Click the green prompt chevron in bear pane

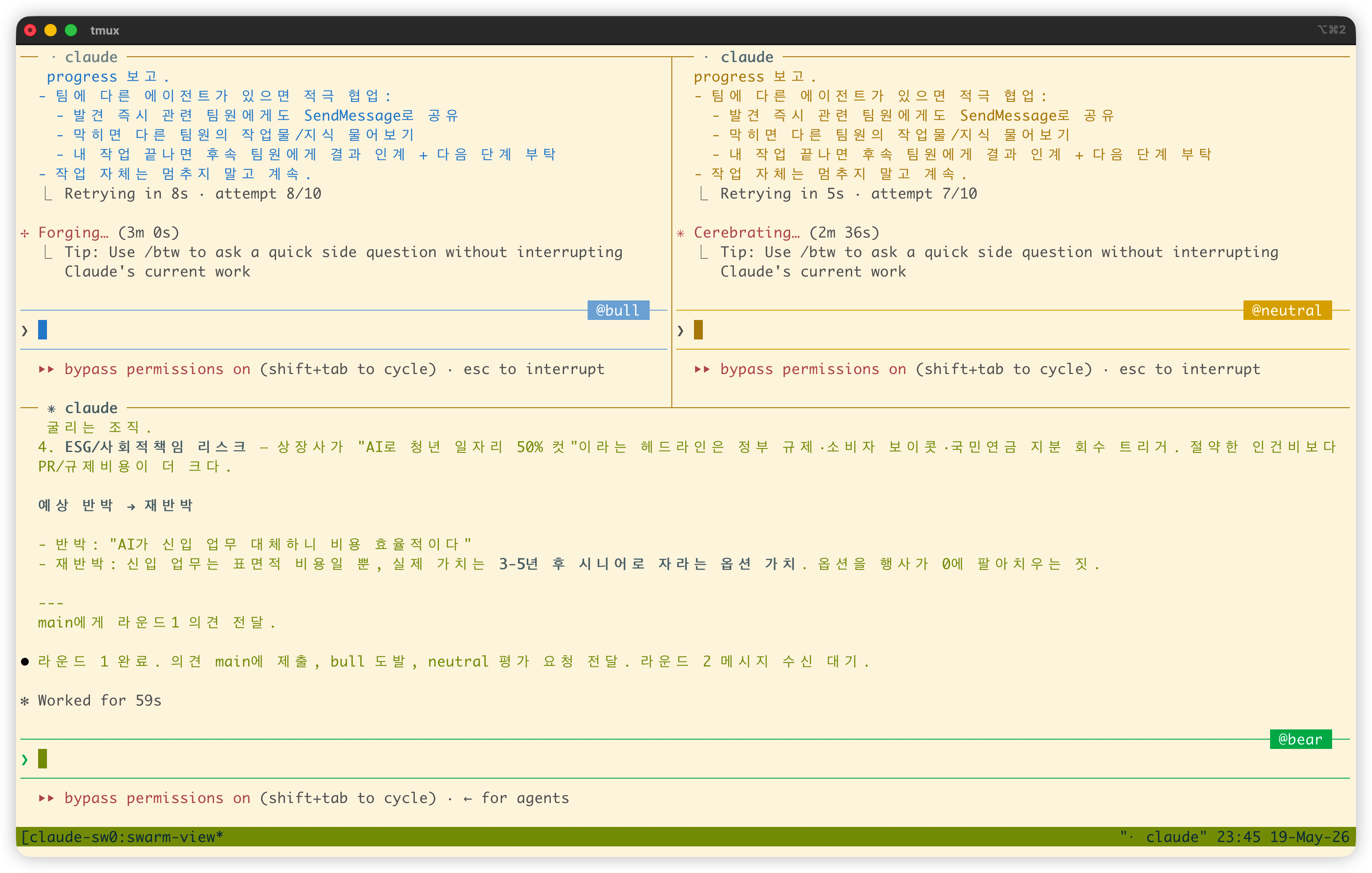[24, 759]
